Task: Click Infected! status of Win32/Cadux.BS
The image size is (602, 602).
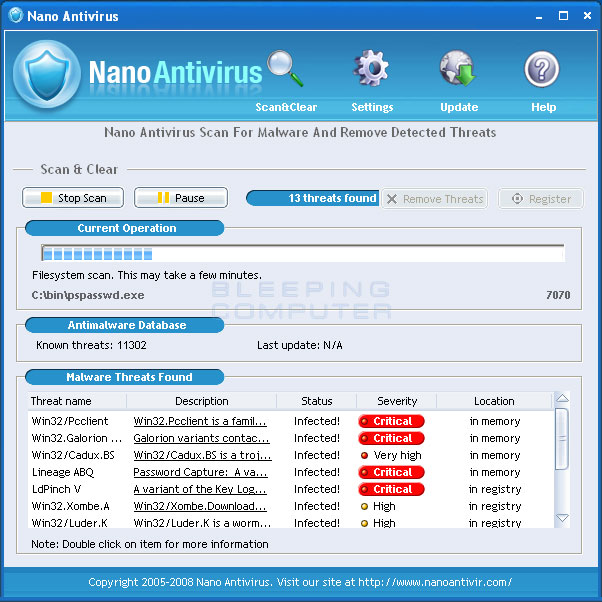Action: [x=317, y=455]
